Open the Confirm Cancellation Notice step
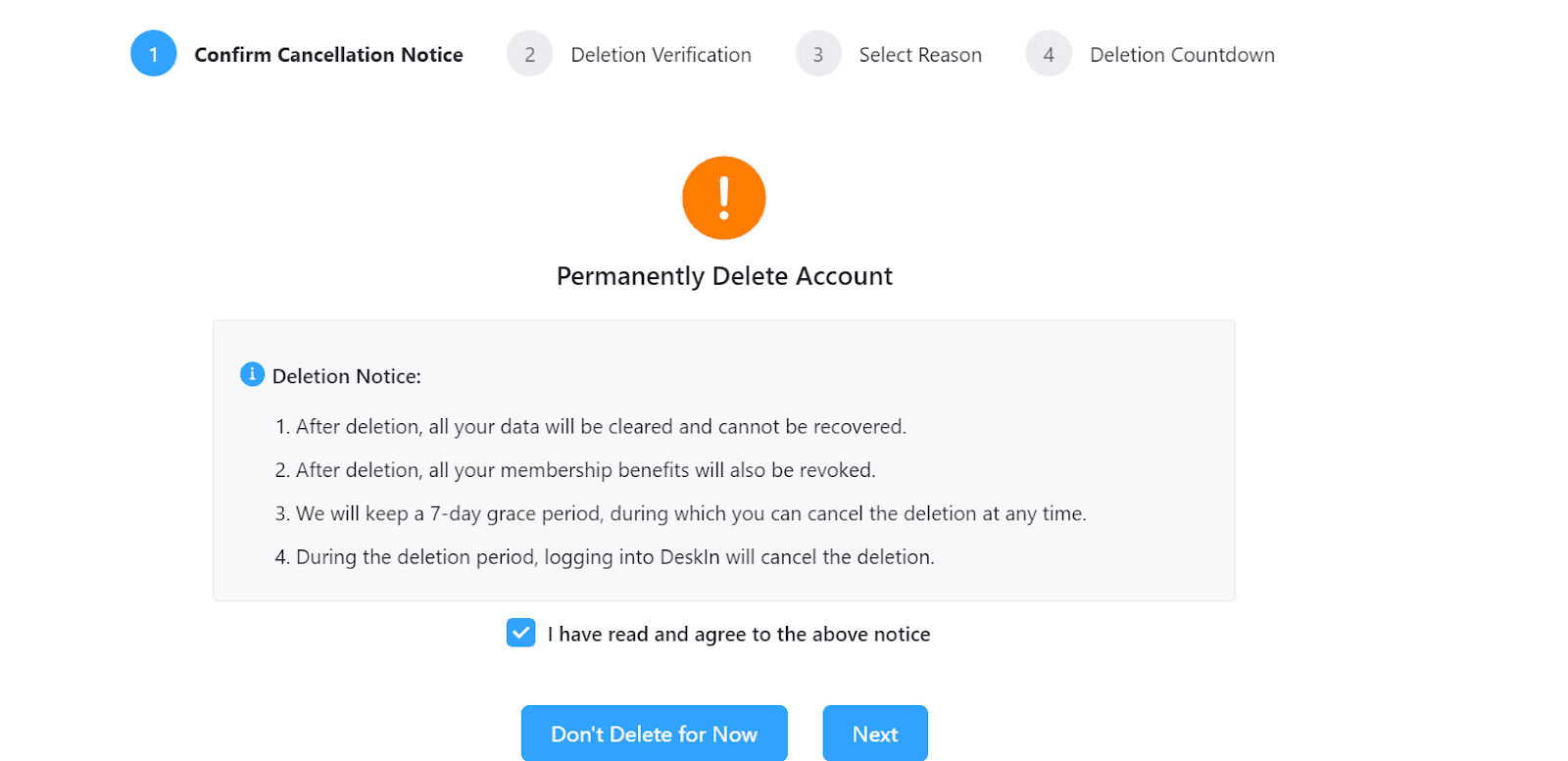 click(328, 55)
